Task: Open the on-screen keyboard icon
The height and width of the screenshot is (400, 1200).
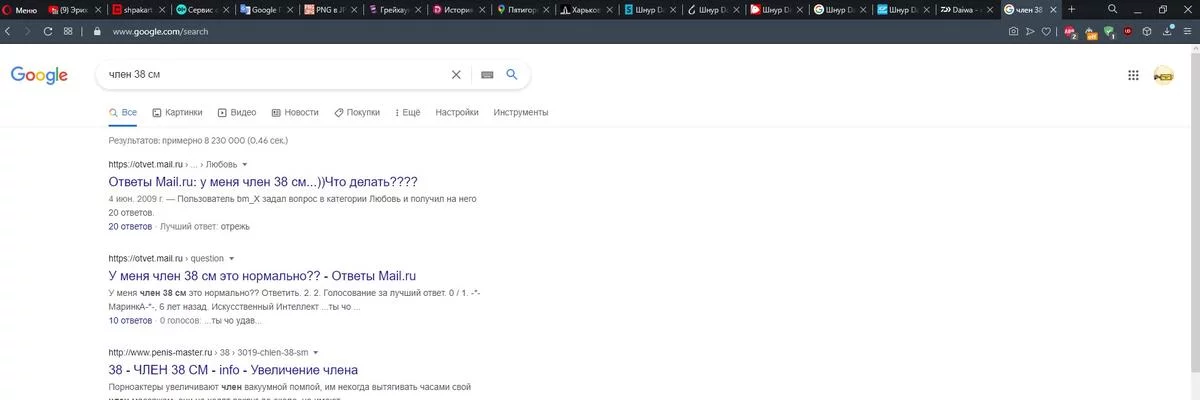Action: click(487, 74)
